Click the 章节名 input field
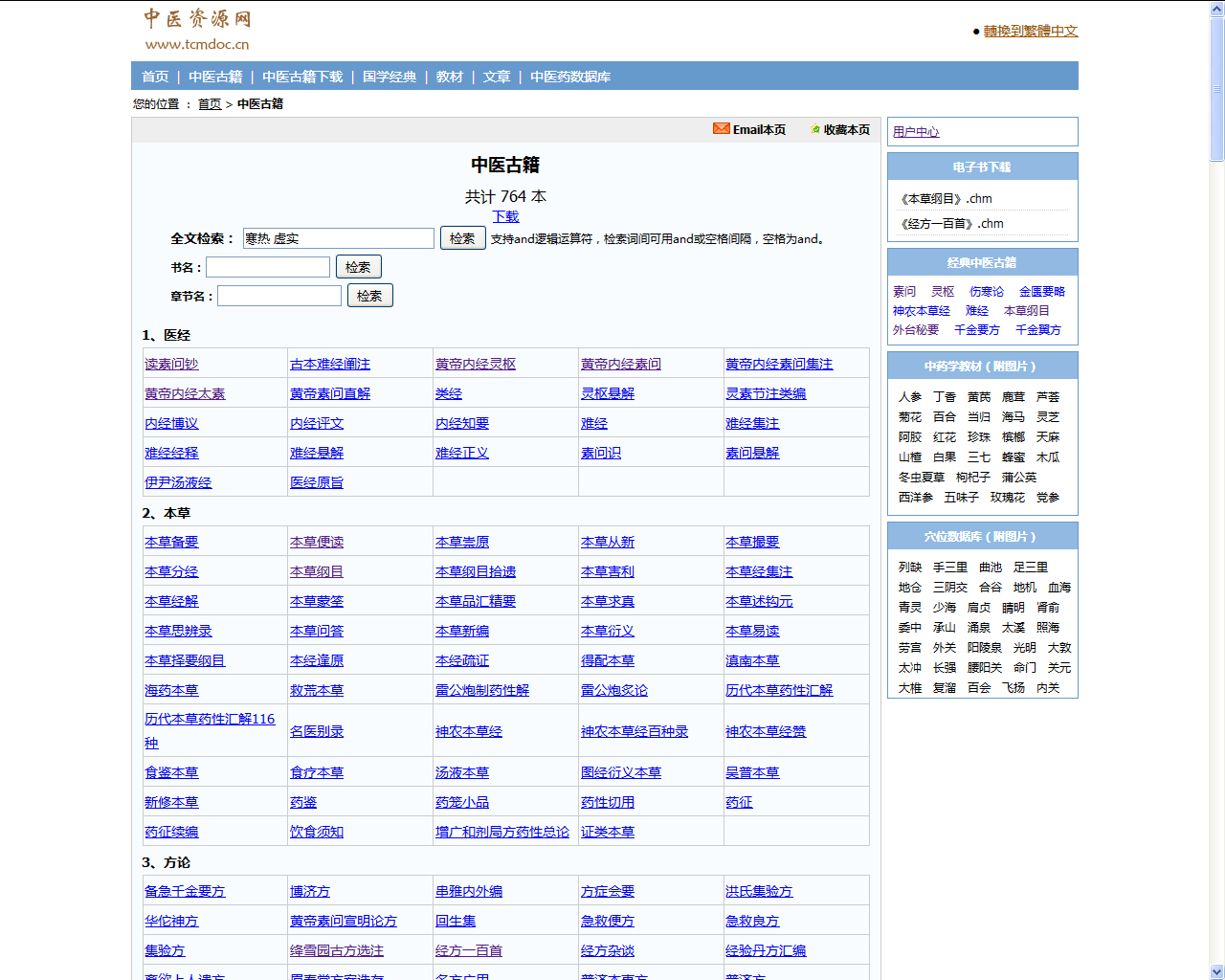1225x980 pixels. (279, 296)
